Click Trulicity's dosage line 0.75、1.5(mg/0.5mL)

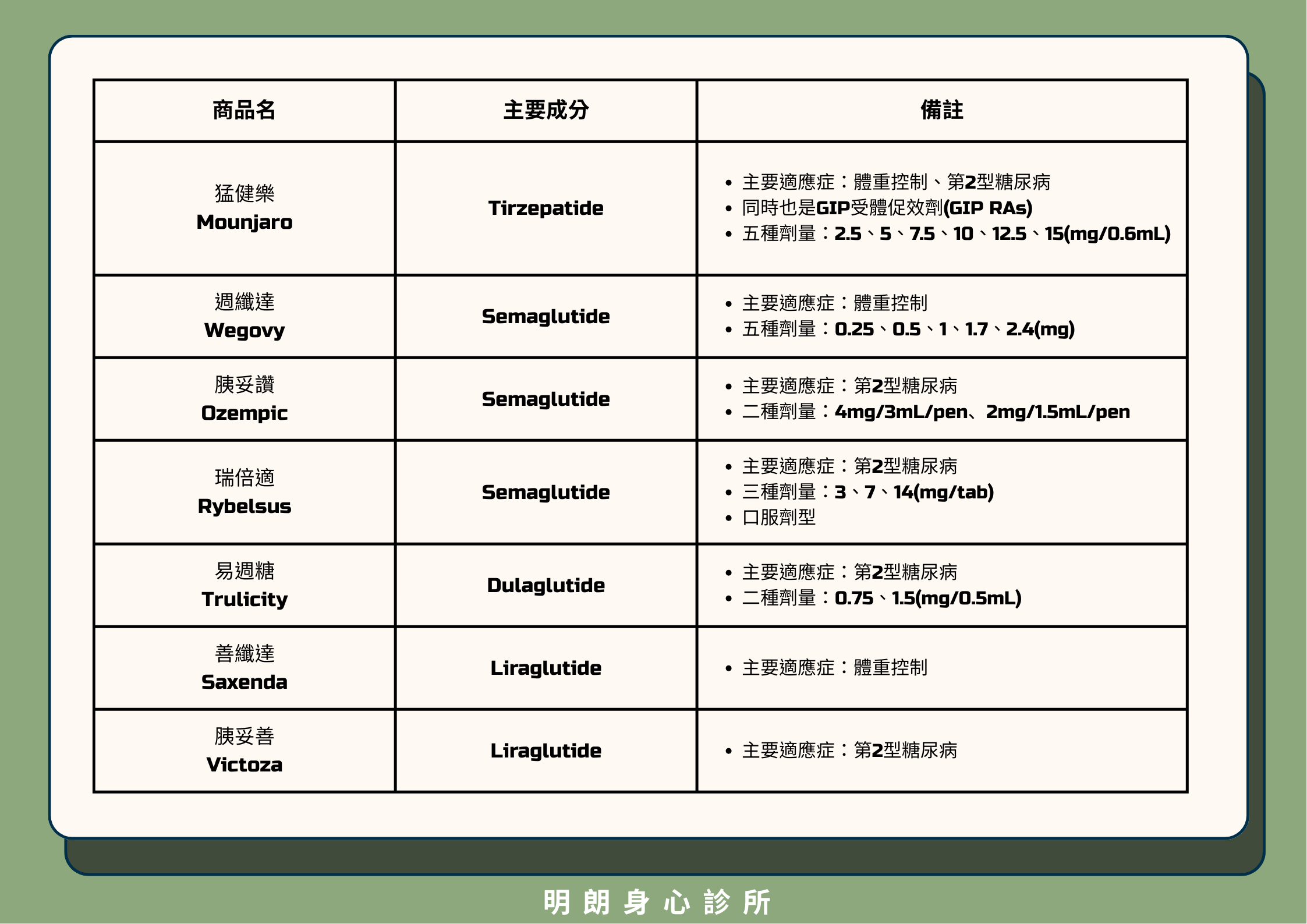(882, 598)
